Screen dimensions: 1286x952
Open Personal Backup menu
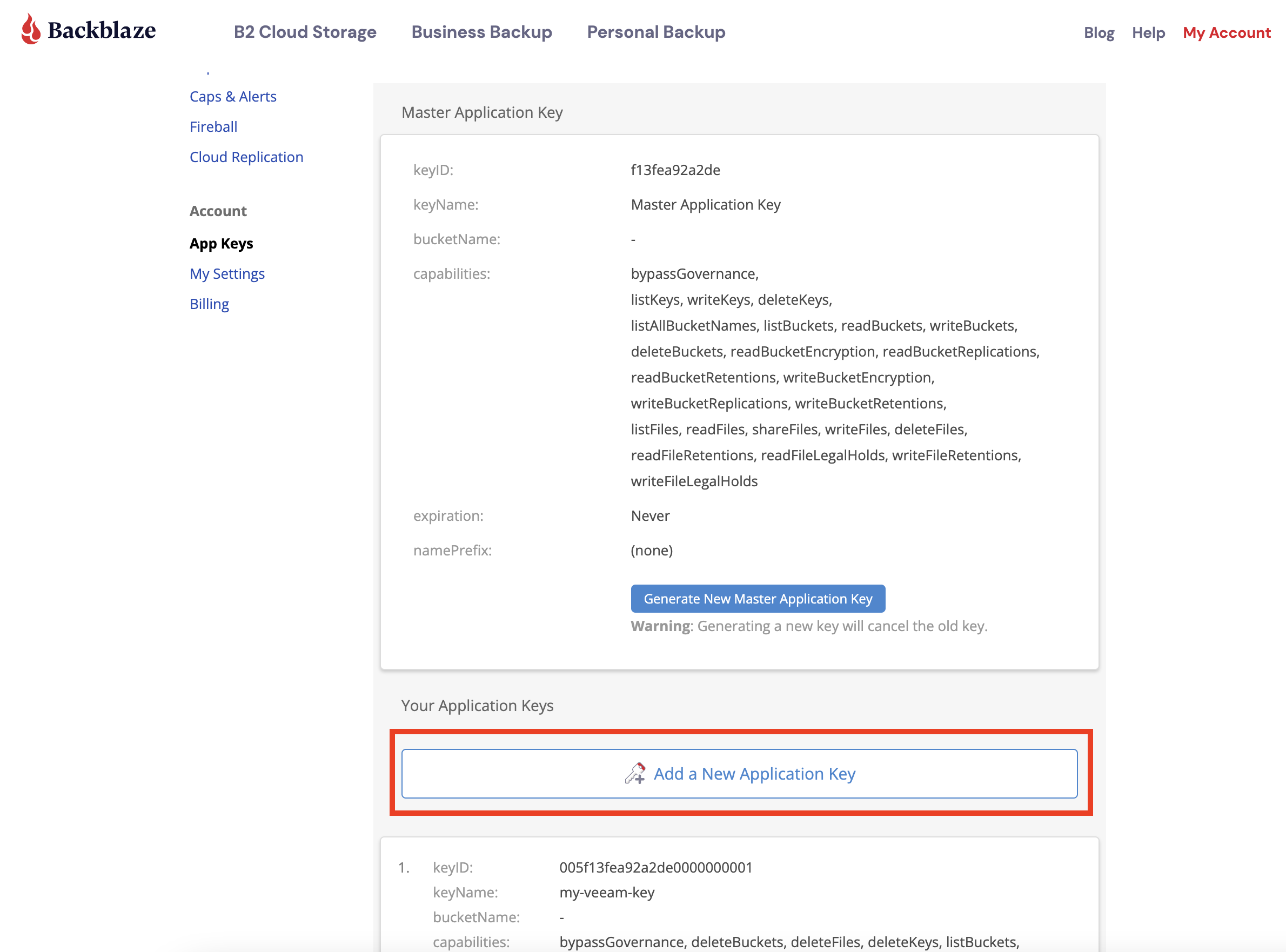tap(657, 32)
